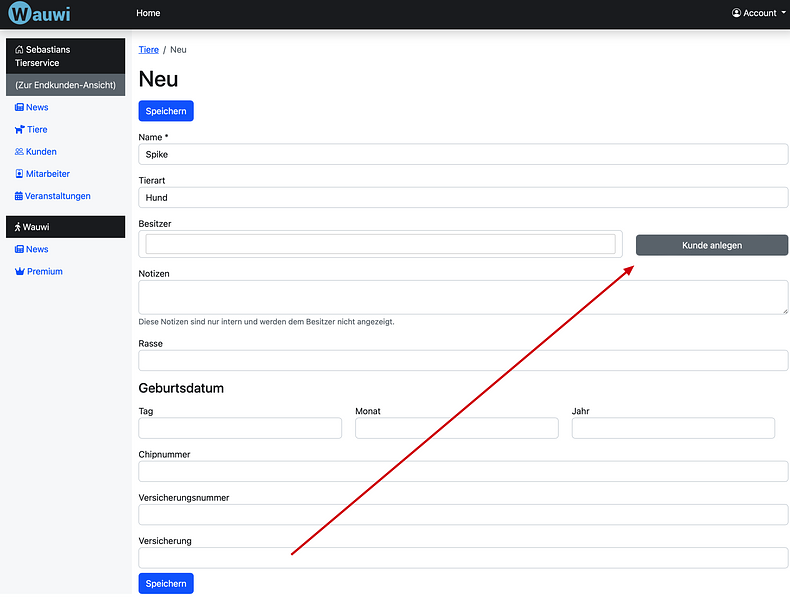Image resolution: width=790 pixels, height=600 pixels.
Task: Click the dog icon next to Tiere
Action: click(x=19, y=129)
